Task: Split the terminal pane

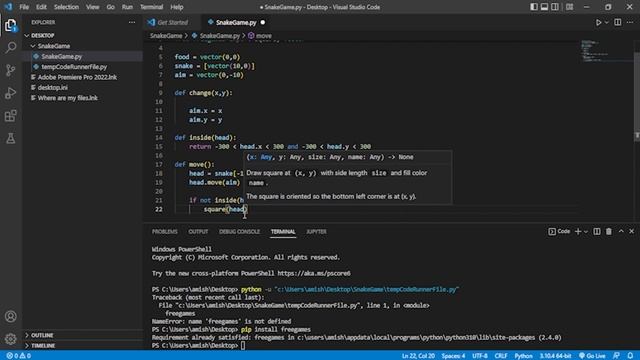Action: click(597, 231)
